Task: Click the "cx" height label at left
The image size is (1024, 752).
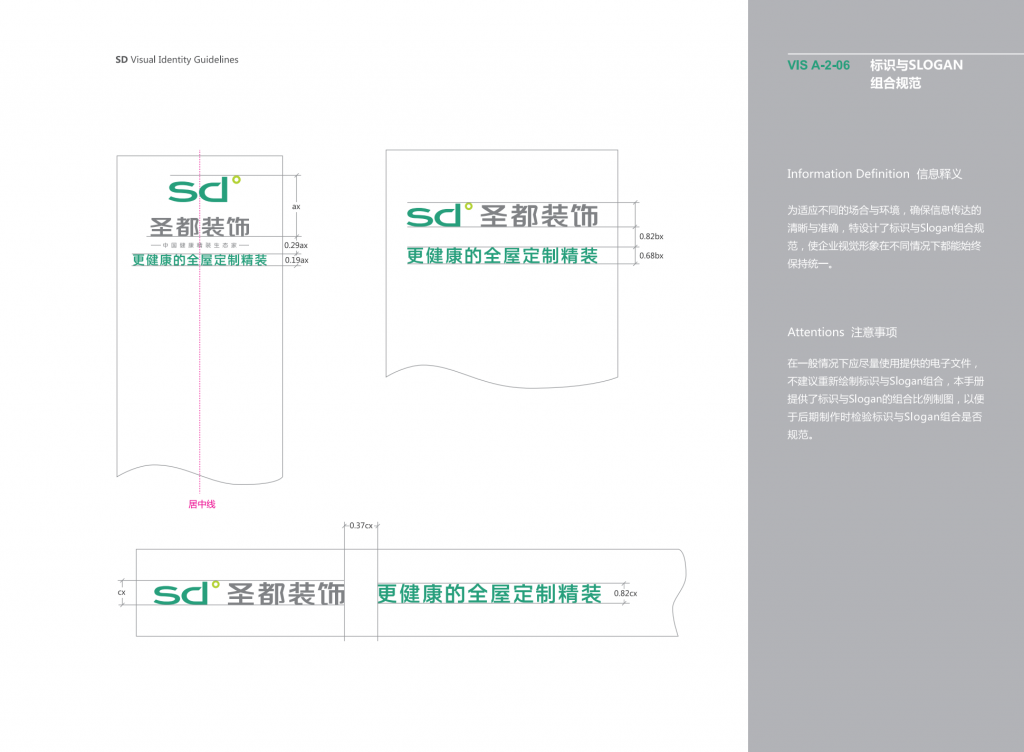Action: 121,593
